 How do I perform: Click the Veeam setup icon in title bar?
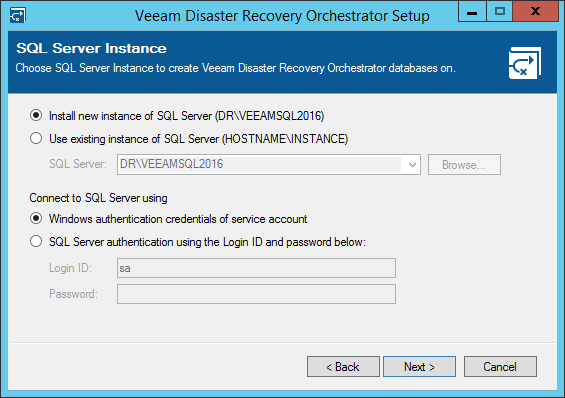pos(18,15)
